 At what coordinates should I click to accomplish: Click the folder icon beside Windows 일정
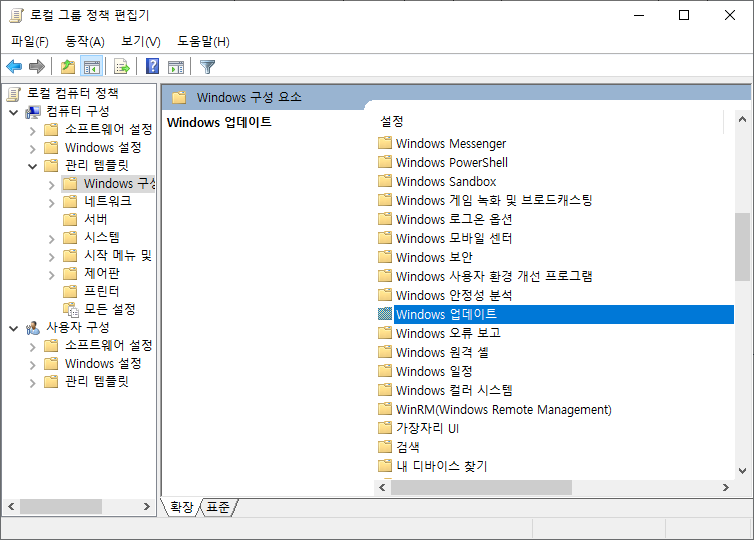pyautogui.click(x=385, y=371)
